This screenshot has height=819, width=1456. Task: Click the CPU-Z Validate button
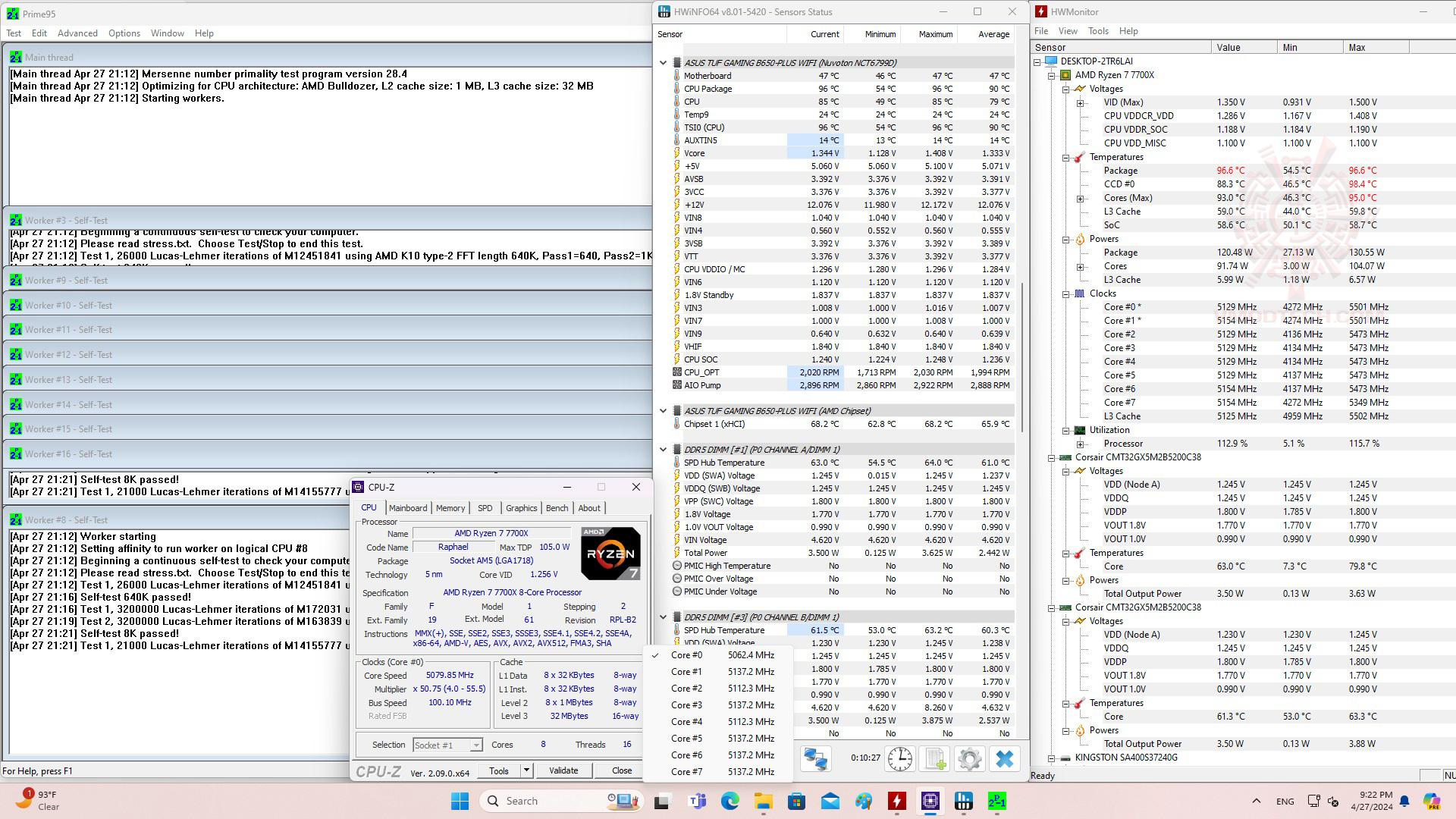point(563,770)
